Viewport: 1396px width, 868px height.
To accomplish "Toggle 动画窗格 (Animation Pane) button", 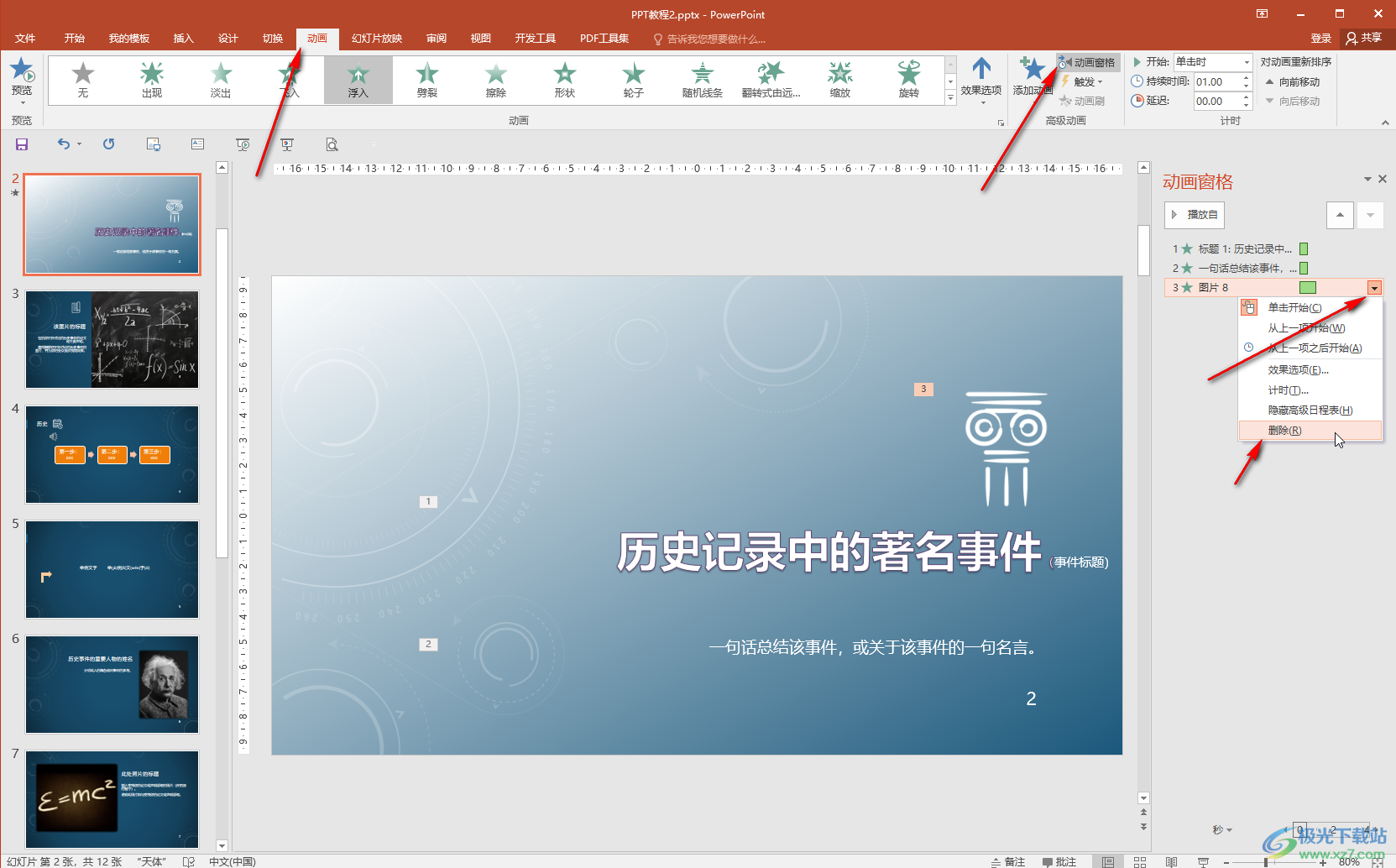I will click(1088, 62).
